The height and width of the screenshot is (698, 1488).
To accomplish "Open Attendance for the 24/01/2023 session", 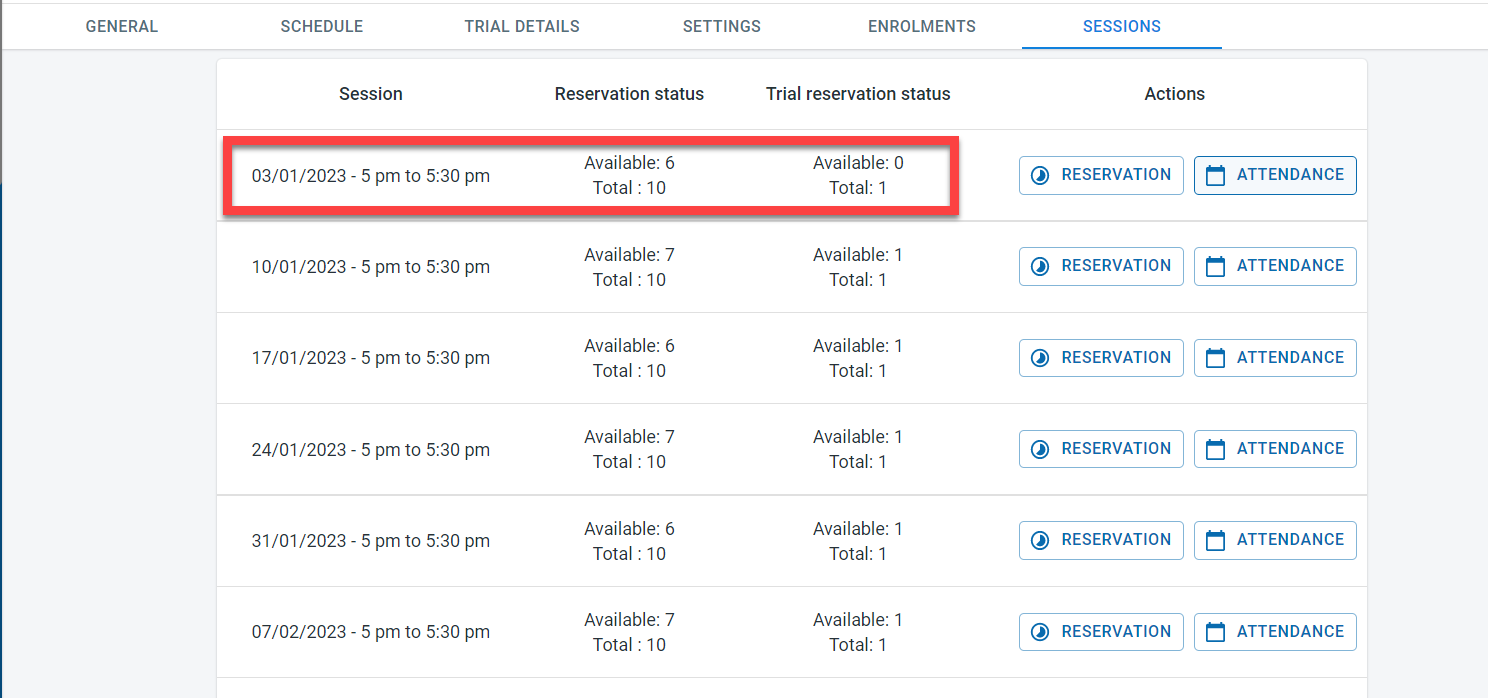I will [1275, 449].
